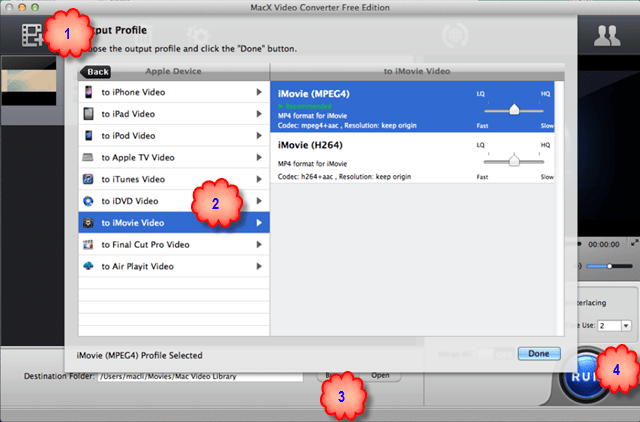Select the to iPhone Video category
Screen dimensions: 640x422
tap(174, 92)
